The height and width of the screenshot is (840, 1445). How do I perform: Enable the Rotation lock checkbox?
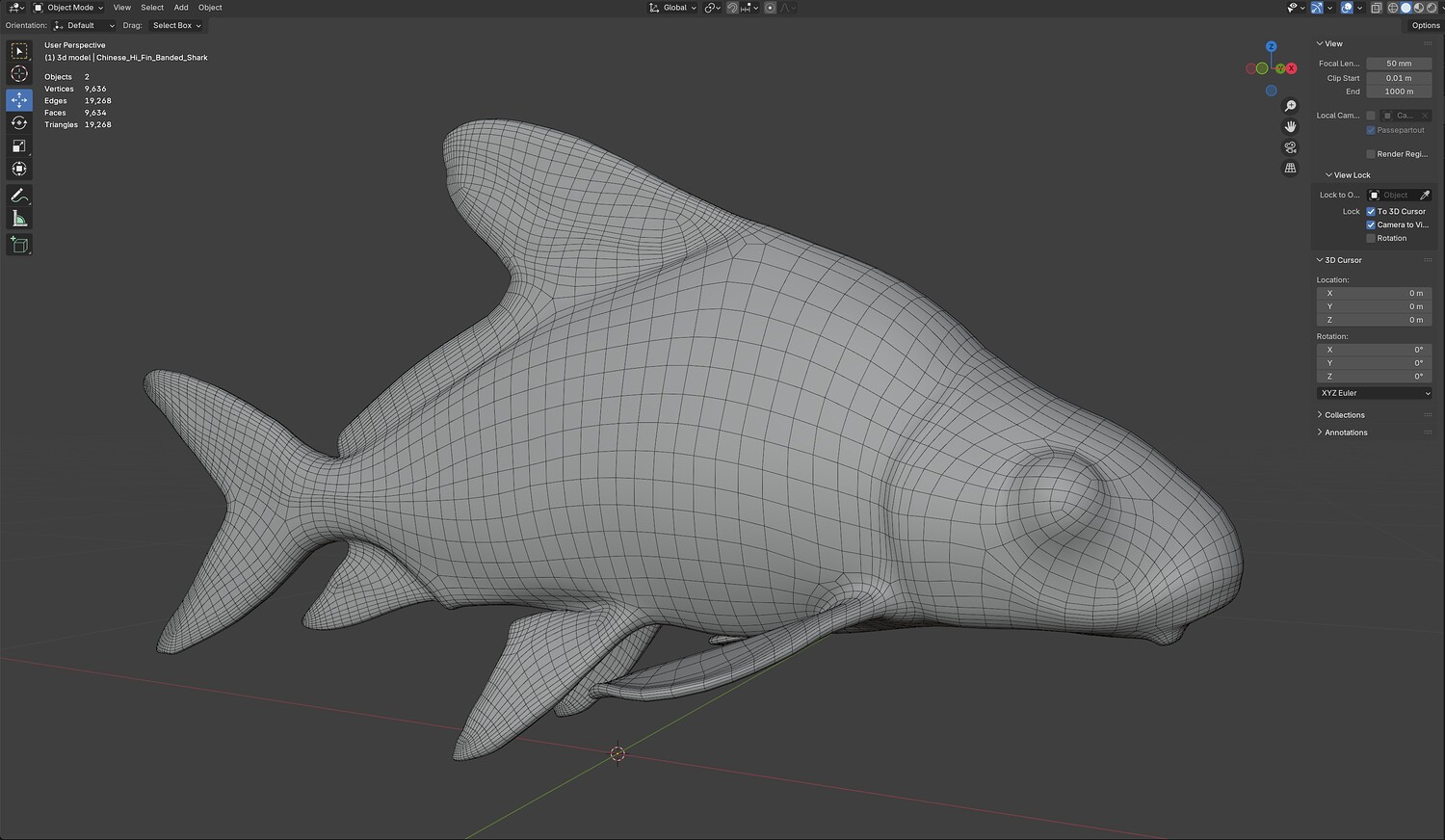tap(1371, 239)
